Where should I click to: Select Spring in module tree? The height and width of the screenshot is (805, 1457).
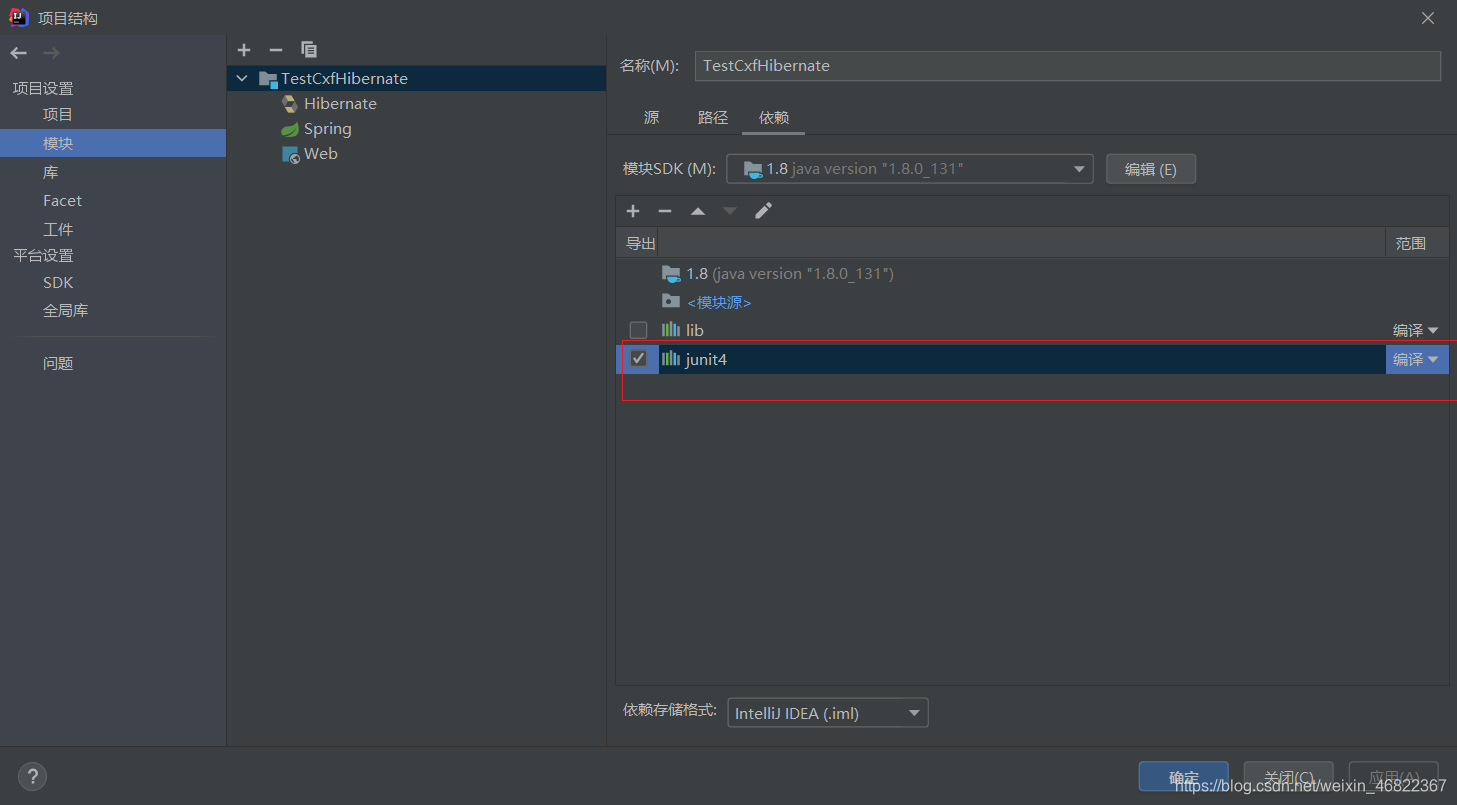tap(327, 129)
